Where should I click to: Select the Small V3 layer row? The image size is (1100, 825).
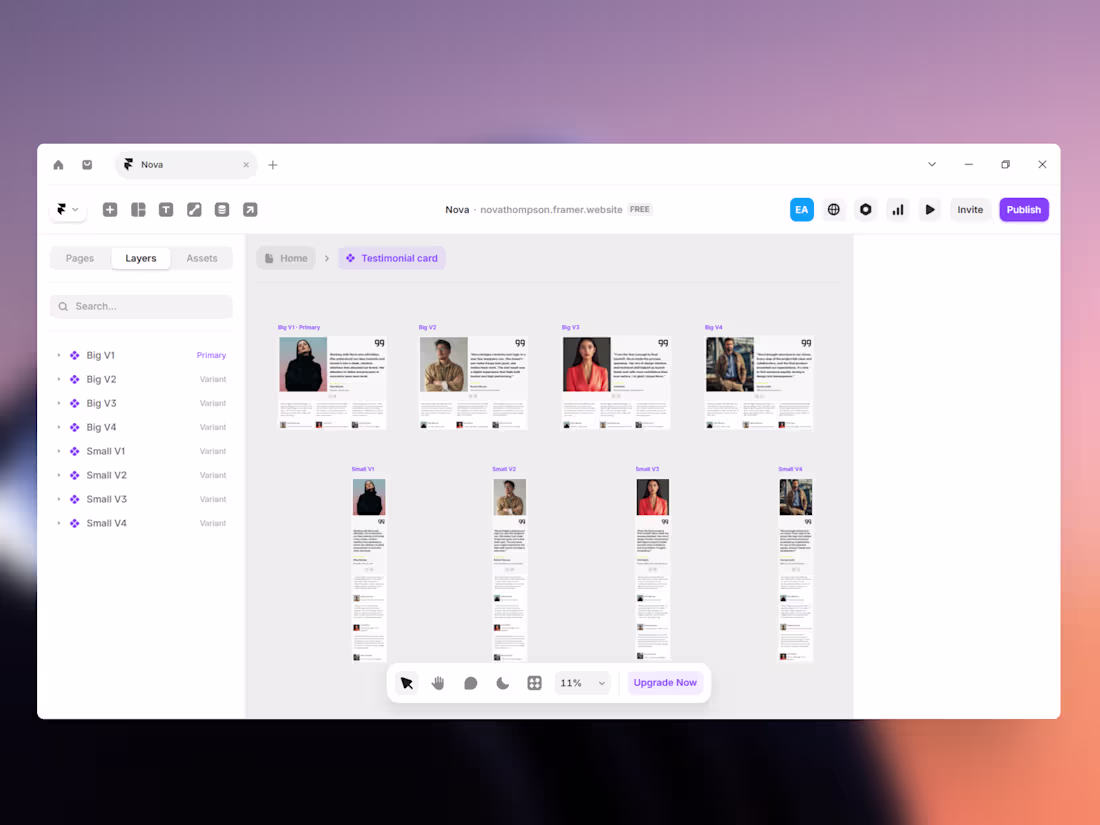pos(141,499)
